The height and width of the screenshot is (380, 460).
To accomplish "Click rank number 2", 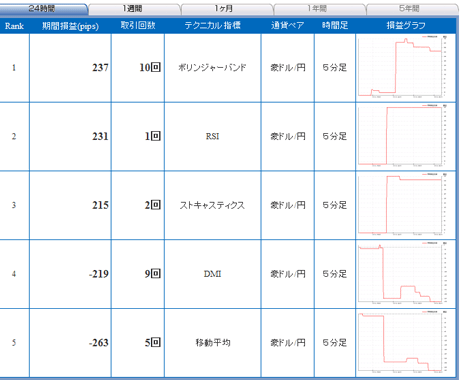I will 14,136.
